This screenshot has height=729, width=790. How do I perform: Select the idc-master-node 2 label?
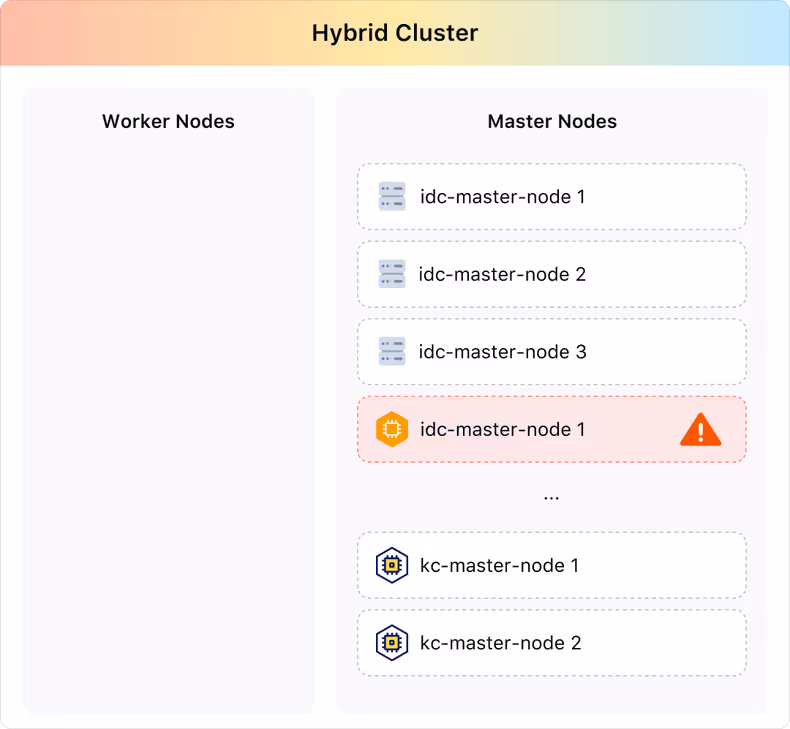point(502,274)
